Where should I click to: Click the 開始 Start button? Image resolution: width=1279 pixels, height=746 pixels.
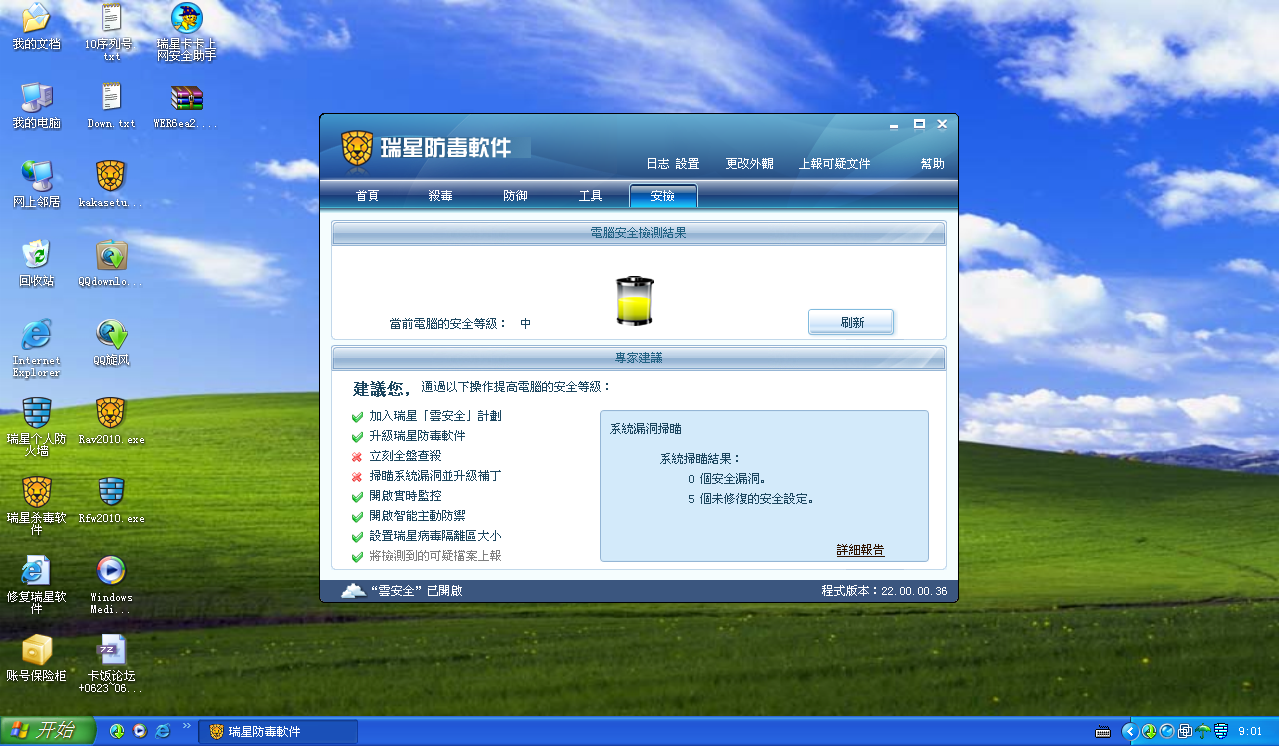pos(48,731)
